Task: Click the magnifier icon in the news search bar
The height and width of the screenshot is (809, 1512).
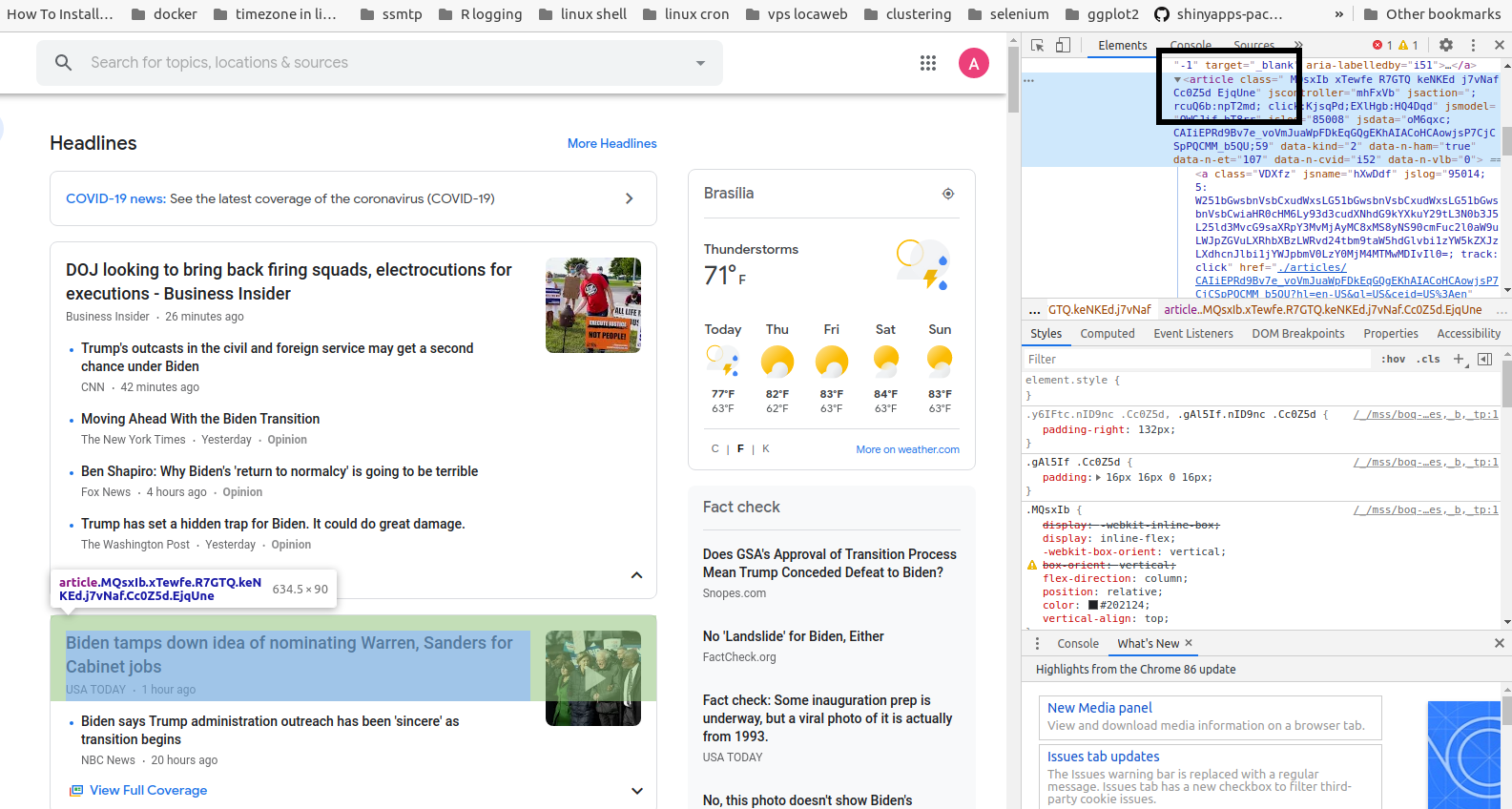Action: [63, 63]
